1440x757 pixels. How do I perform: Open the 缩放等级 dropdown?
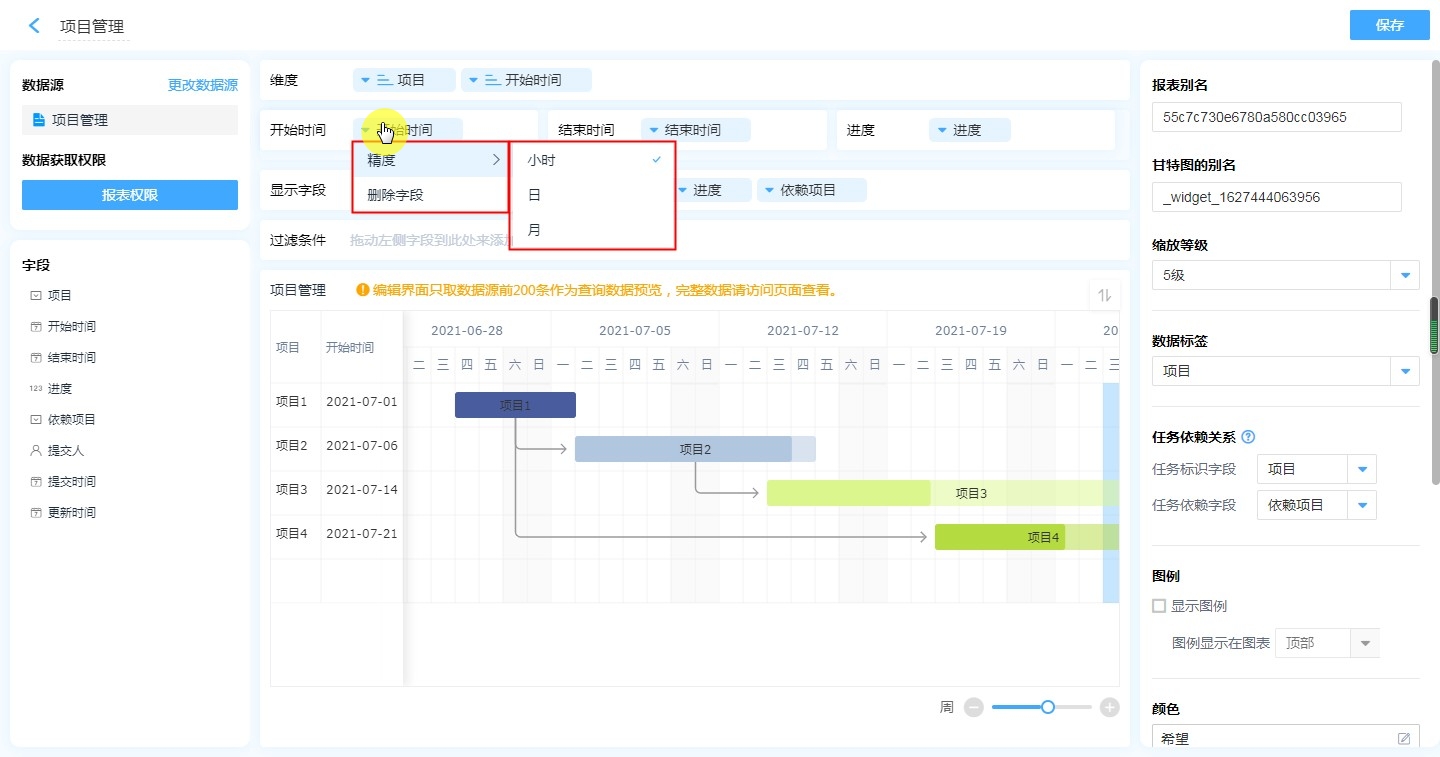click(1405, 275)
